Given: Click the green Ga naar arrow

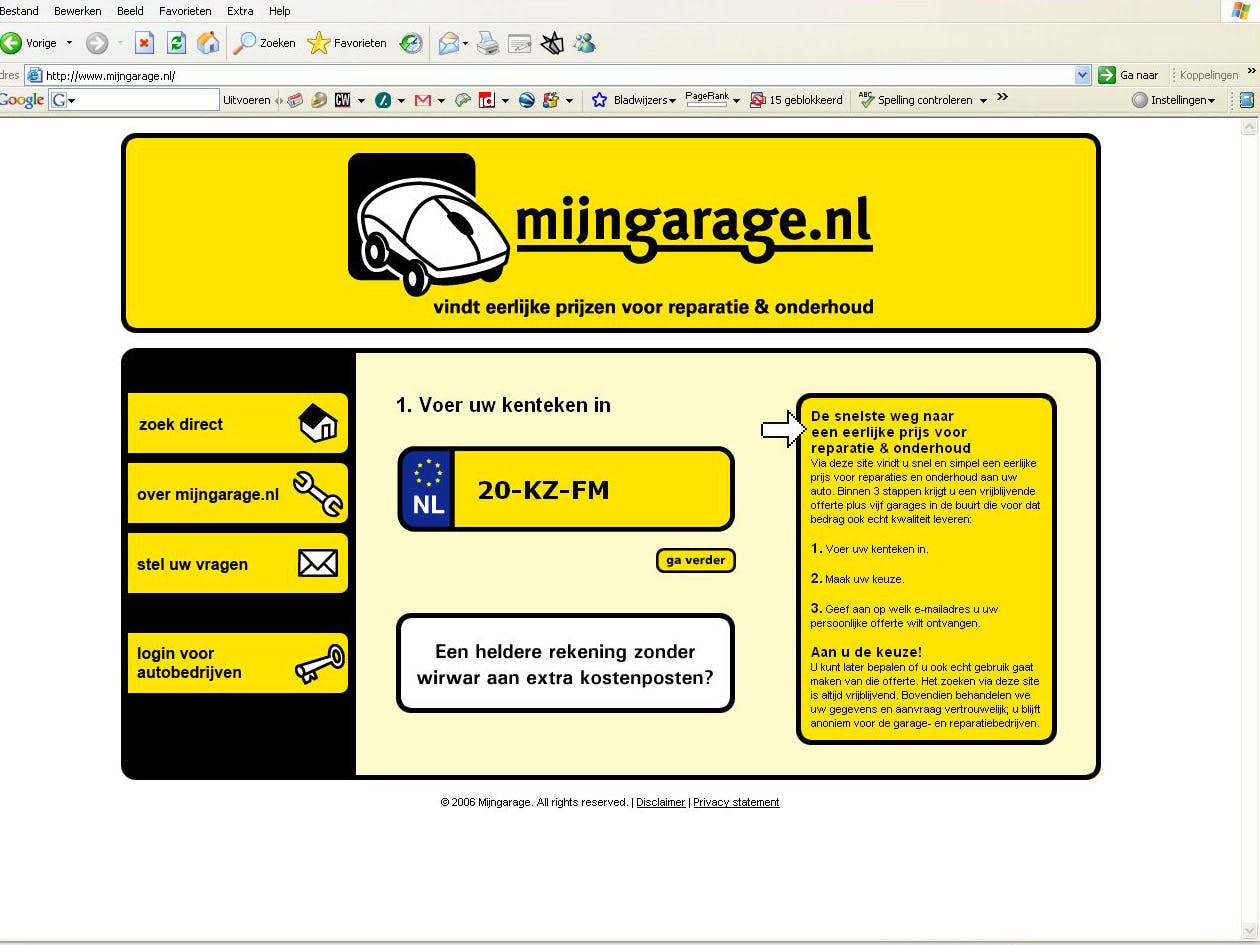Looking at the screenshot, I should coord(1107,75).
